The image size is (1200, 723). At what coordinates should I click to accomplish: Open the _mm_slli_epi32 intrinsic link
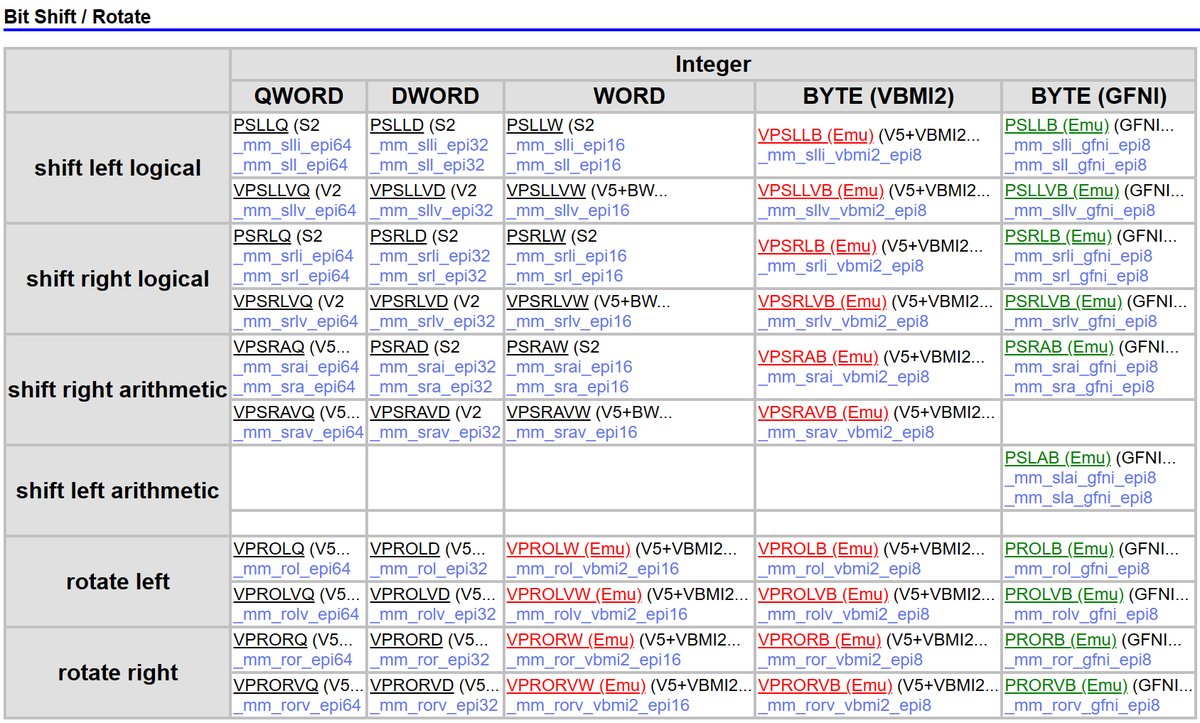click(429, 146)
